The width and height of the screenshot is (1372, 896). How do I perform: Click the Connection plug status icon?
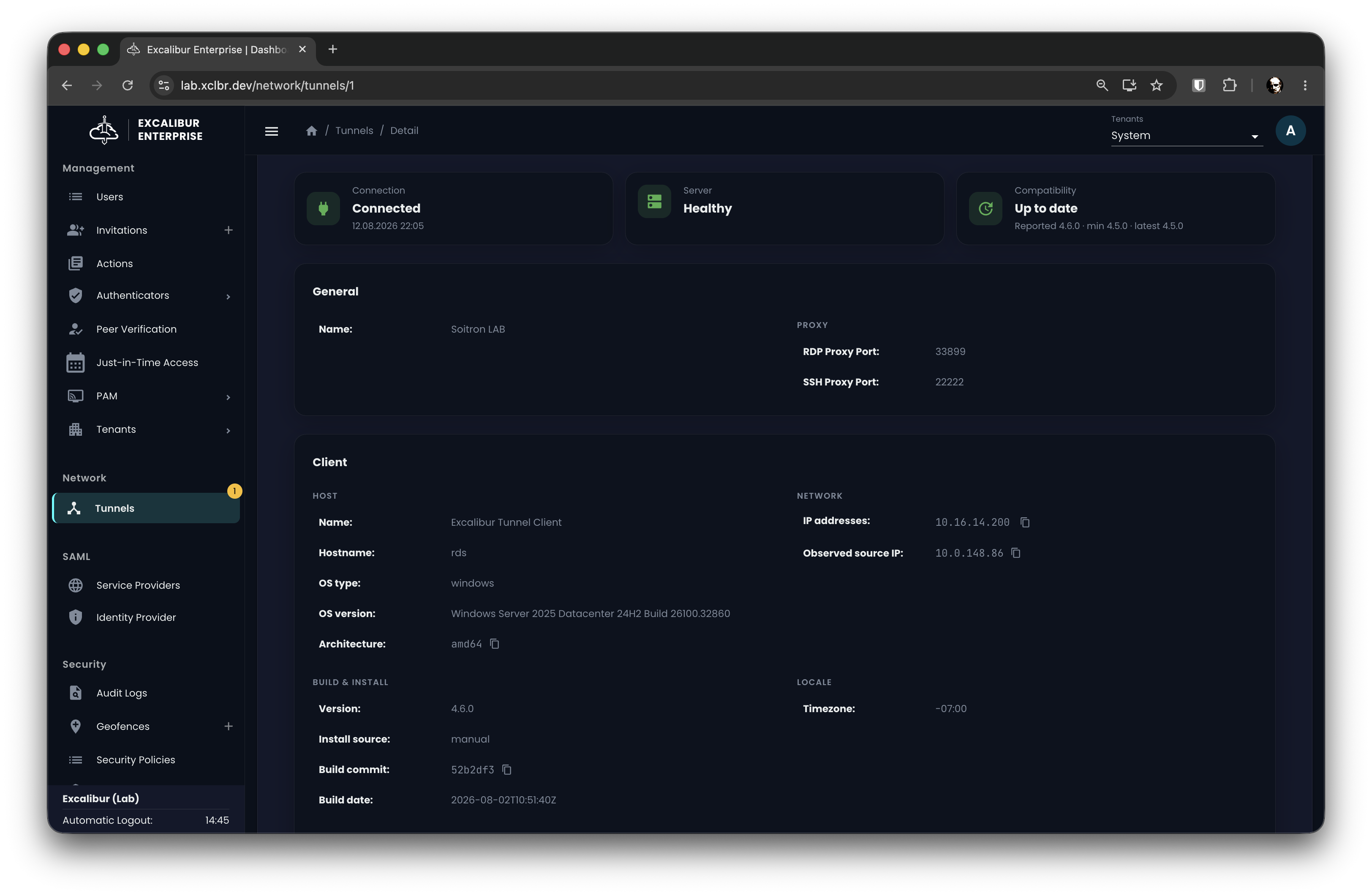(324, 208)
